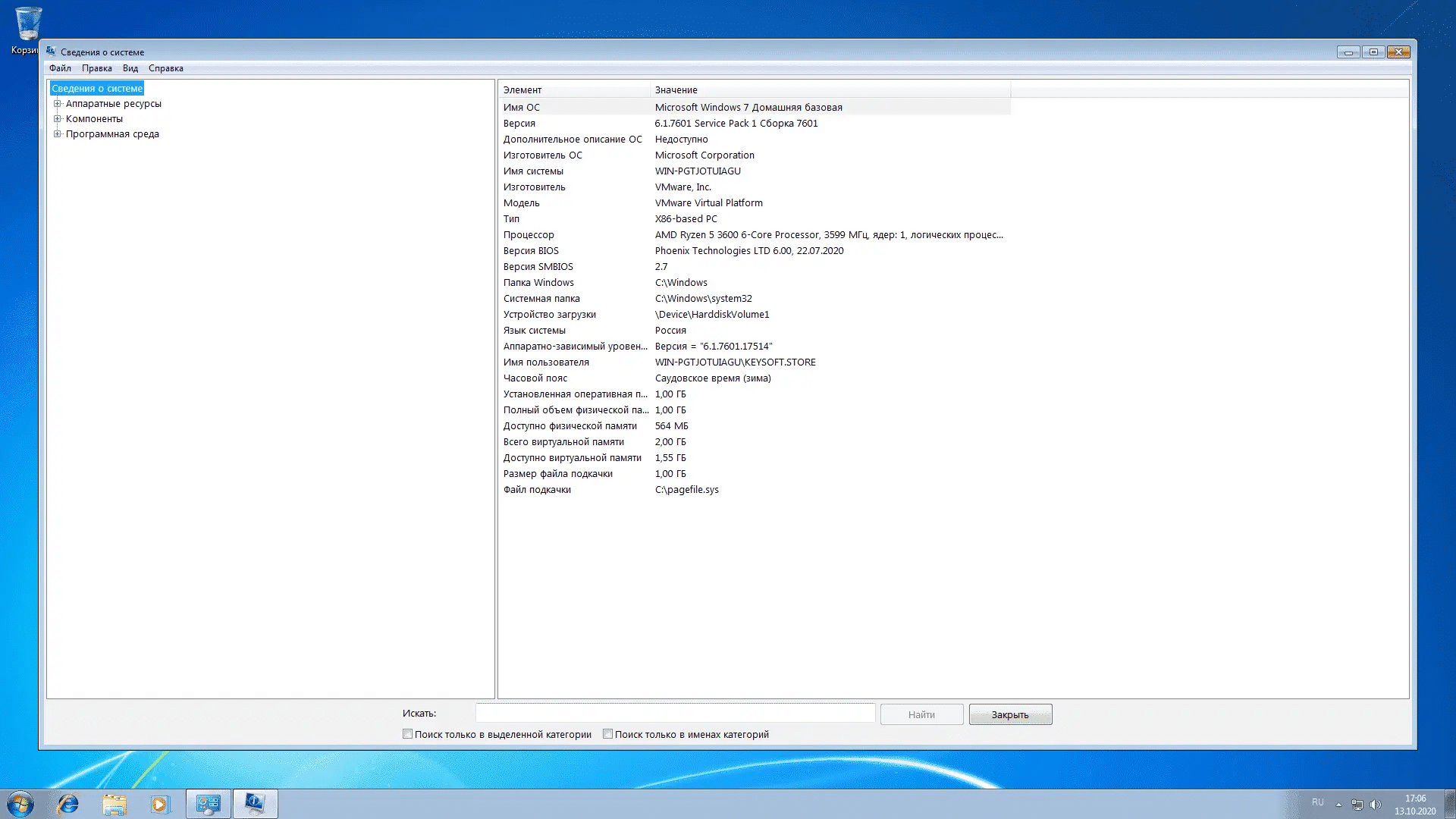The width and height of the screenshot is (1456, 819).
Task: Expand the Аппаратные ресурсы tree node
Action: 57,104
